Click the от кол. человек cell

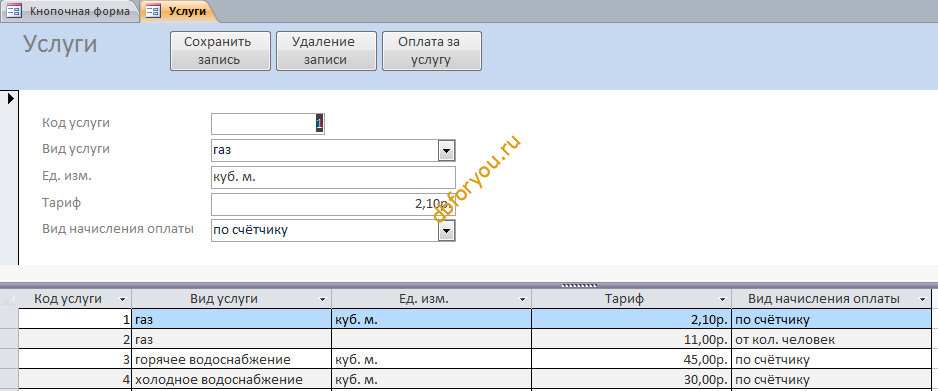pos(832,340)
